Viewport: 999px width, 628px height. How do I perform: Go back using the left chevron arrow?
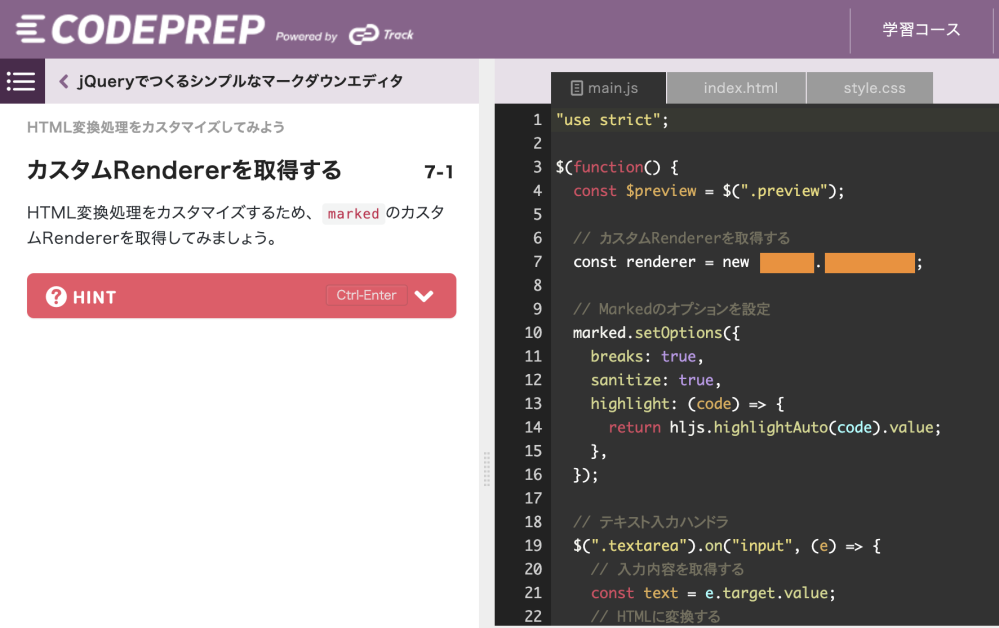pyautogui.click(x=64, y=80)
